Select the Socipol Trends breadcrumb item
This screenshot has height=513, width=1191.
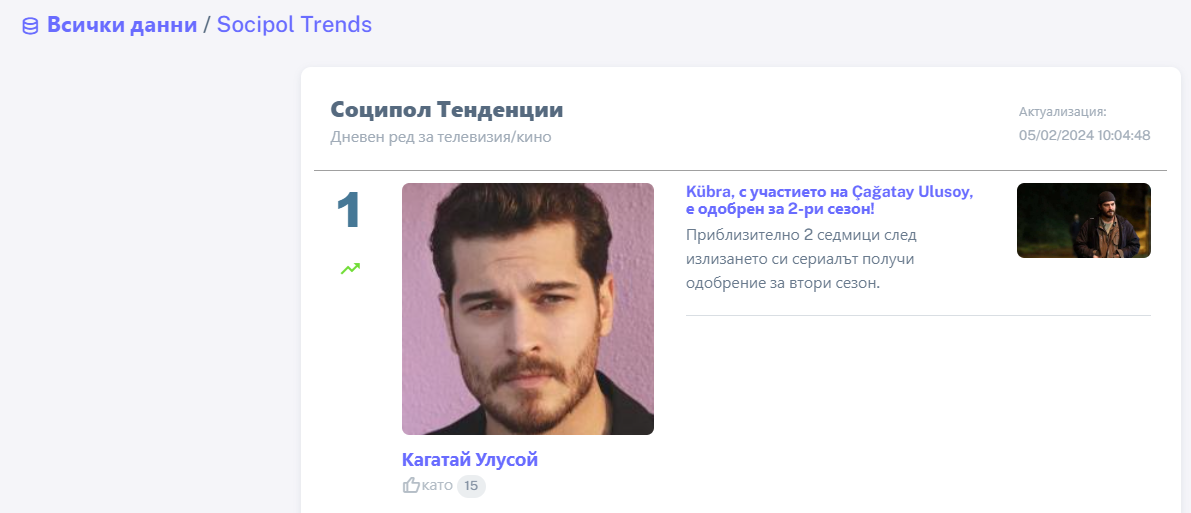295,25
